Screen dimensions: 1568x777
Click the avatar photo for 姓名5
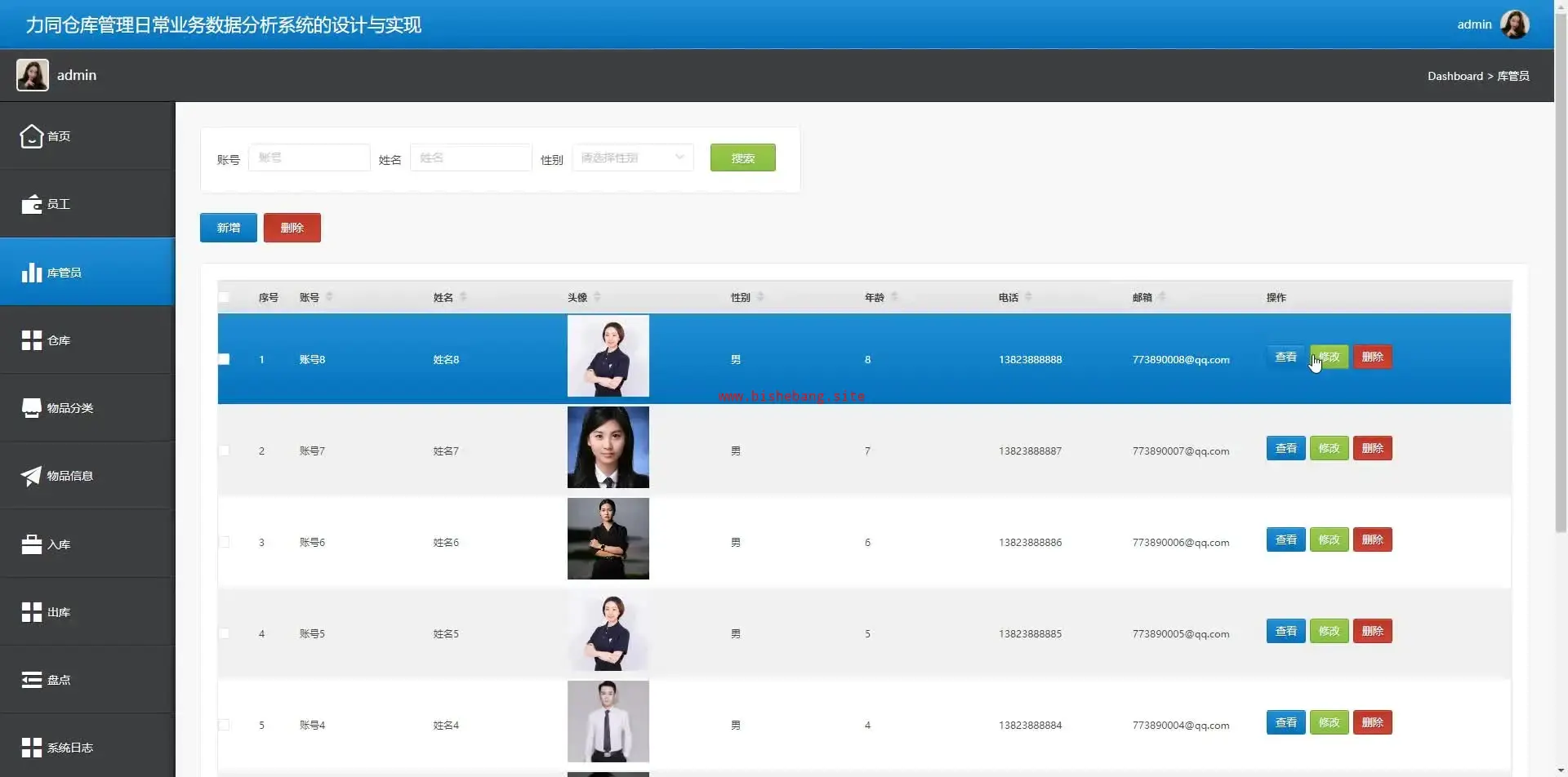608,630
